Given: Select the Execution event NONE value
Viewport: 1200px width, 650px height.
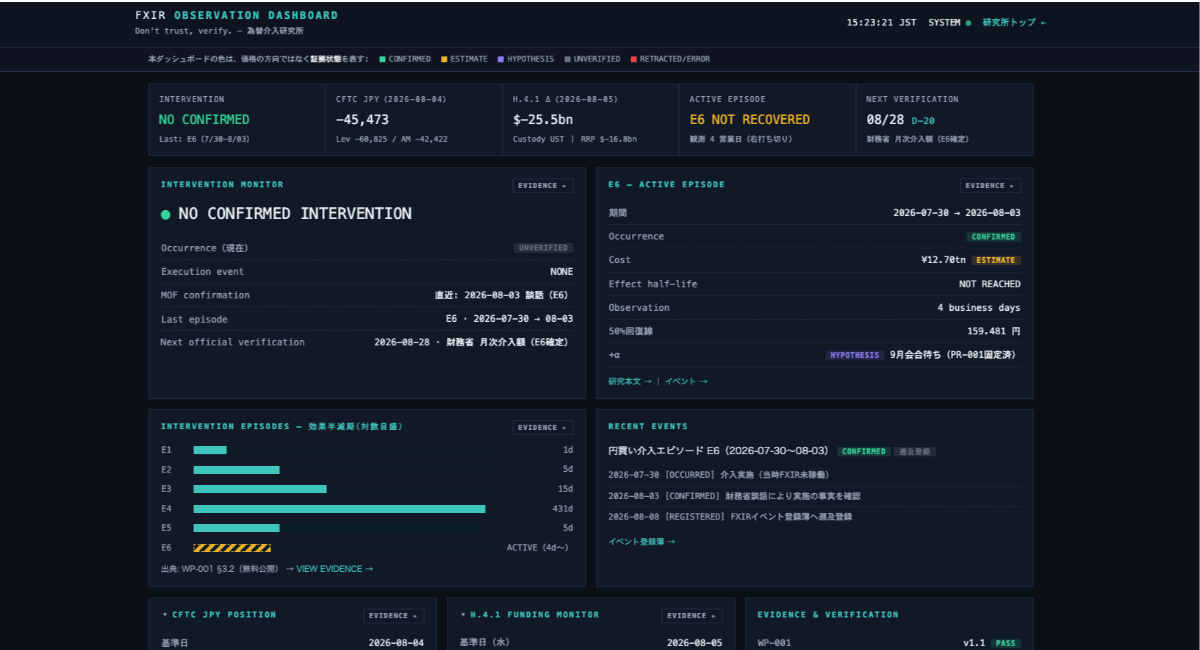Looking at the screenshot, I should click(x=561, y=272).
